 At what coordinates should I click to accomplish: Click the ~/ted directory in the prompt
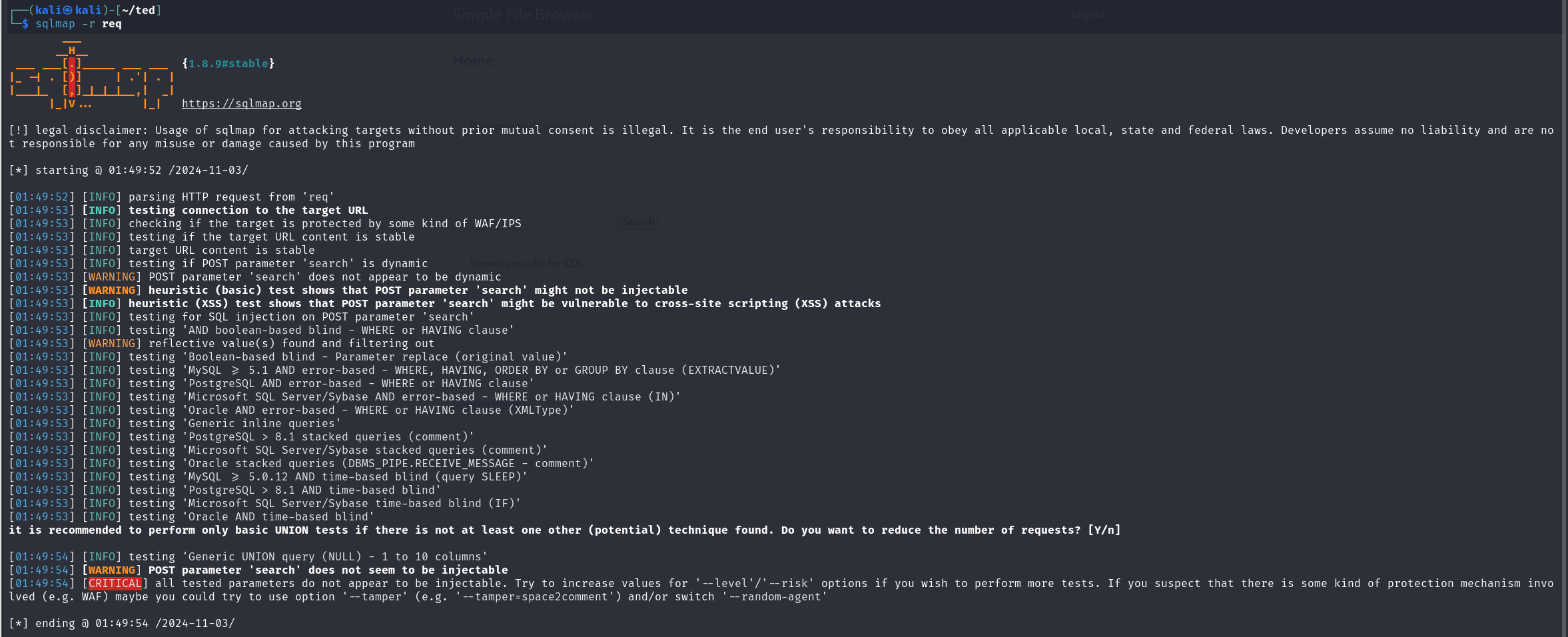click(138, 10)
